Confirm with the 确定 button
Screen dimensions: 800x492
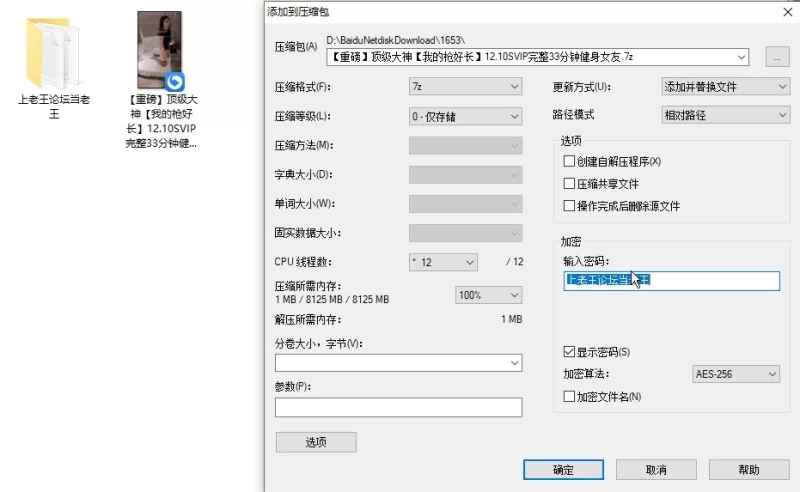click(563, 470)
